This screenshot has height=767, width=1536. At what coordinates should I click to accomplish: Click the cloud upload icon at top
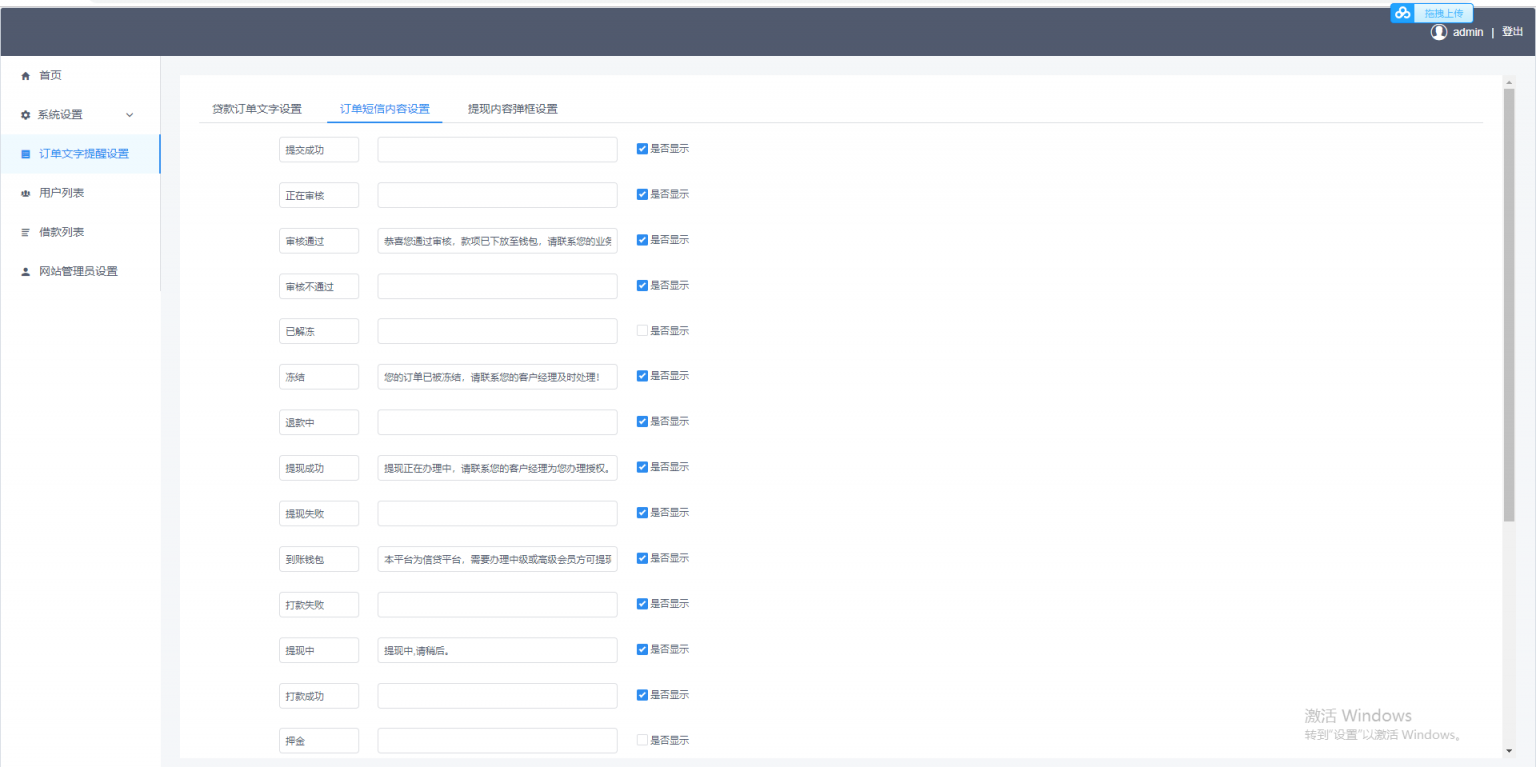1403,13
